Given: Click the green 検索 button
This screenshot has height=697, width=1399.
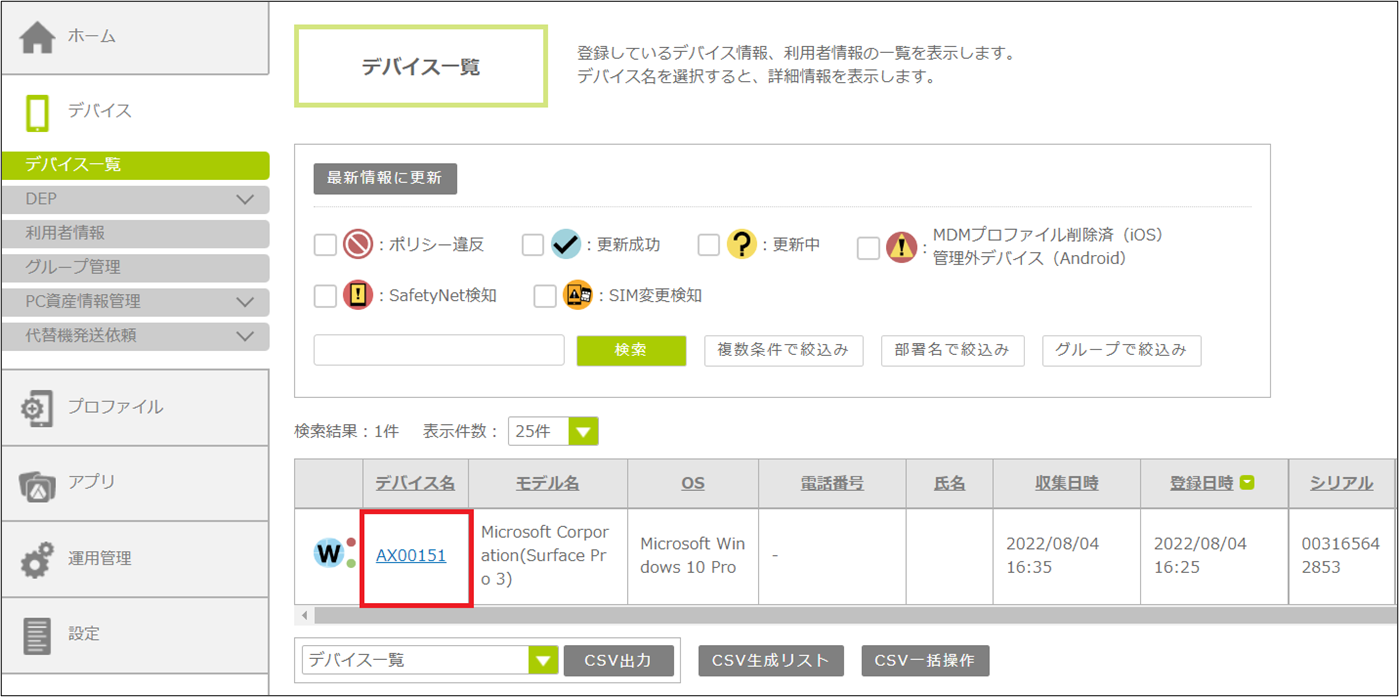Looking at the screenshot, I should (631, 350).
